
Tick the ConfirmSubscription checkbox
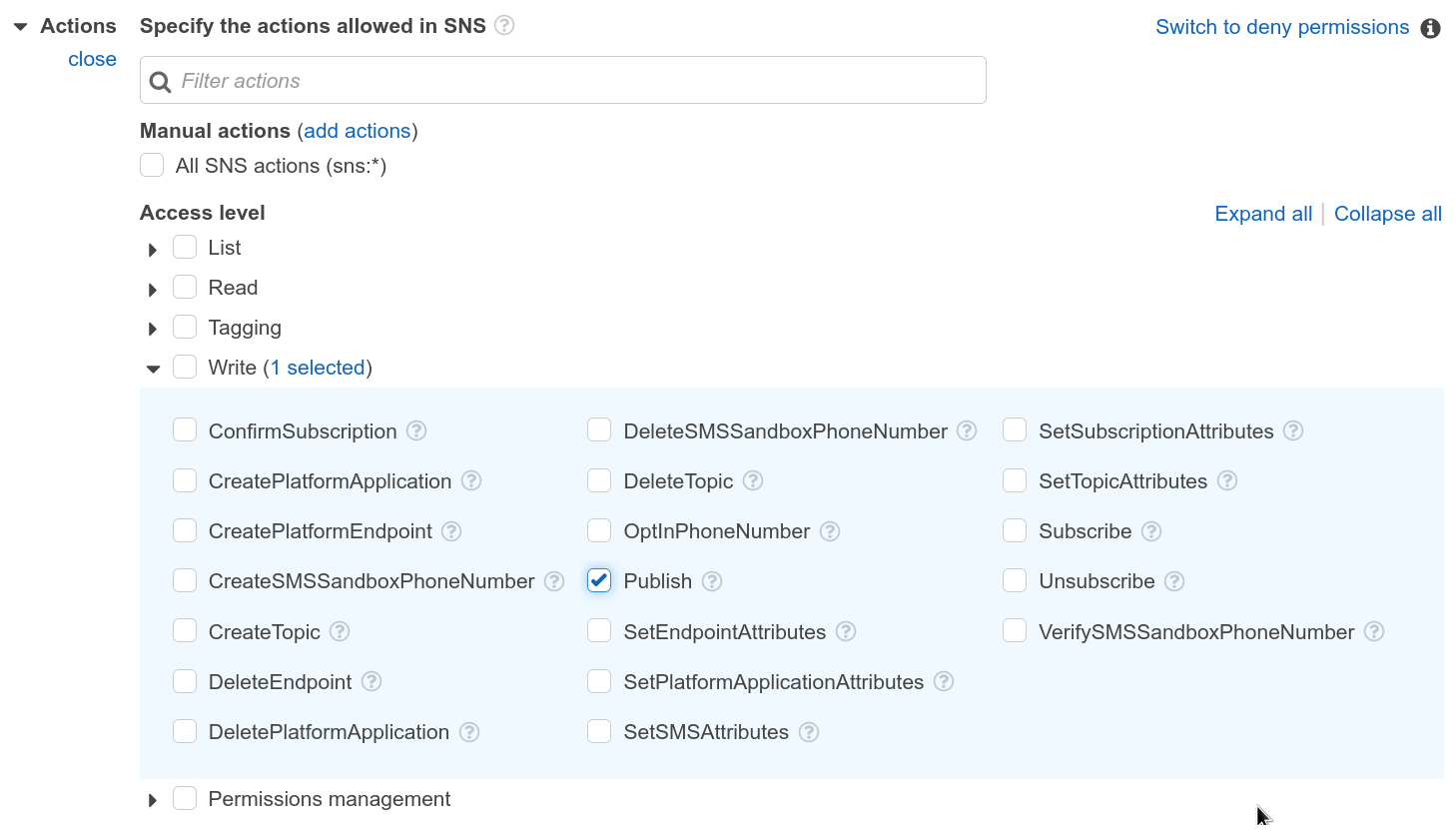[185, 429]
